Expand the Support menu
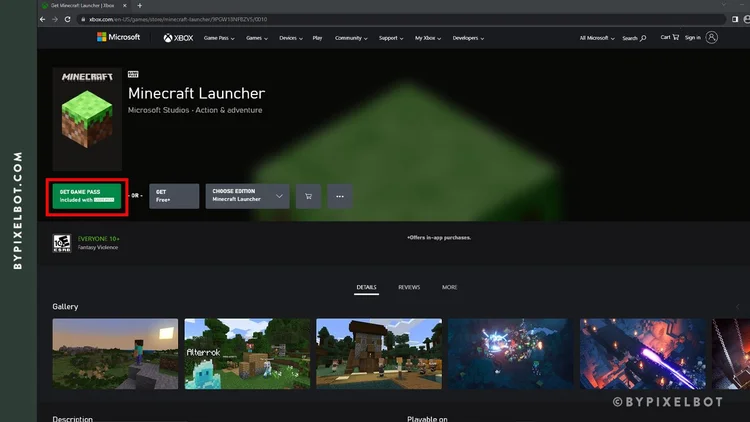 [x=391, y=38]
